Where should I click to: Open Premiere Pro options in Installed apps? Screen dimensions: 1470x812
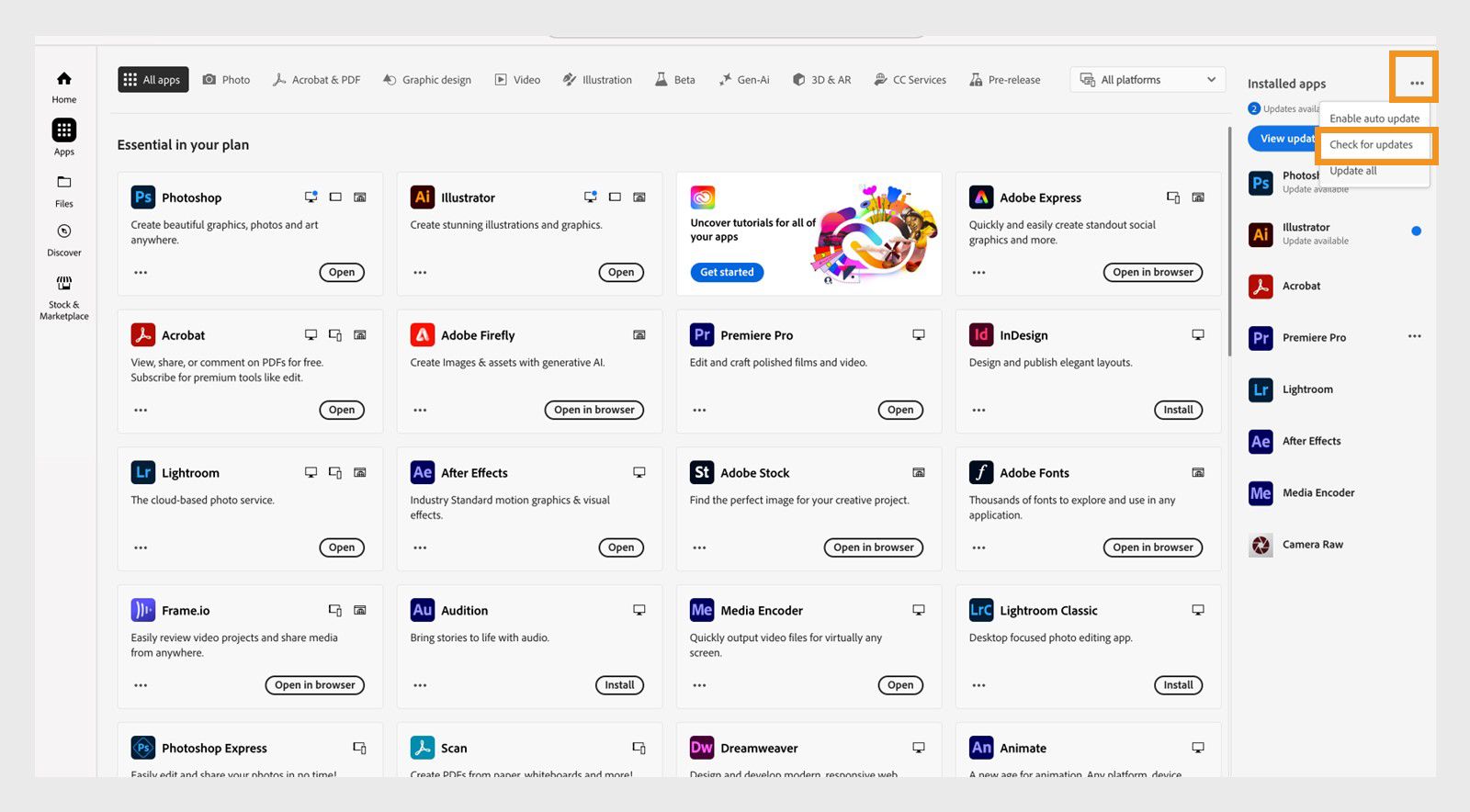click(x=1415, y=336)
